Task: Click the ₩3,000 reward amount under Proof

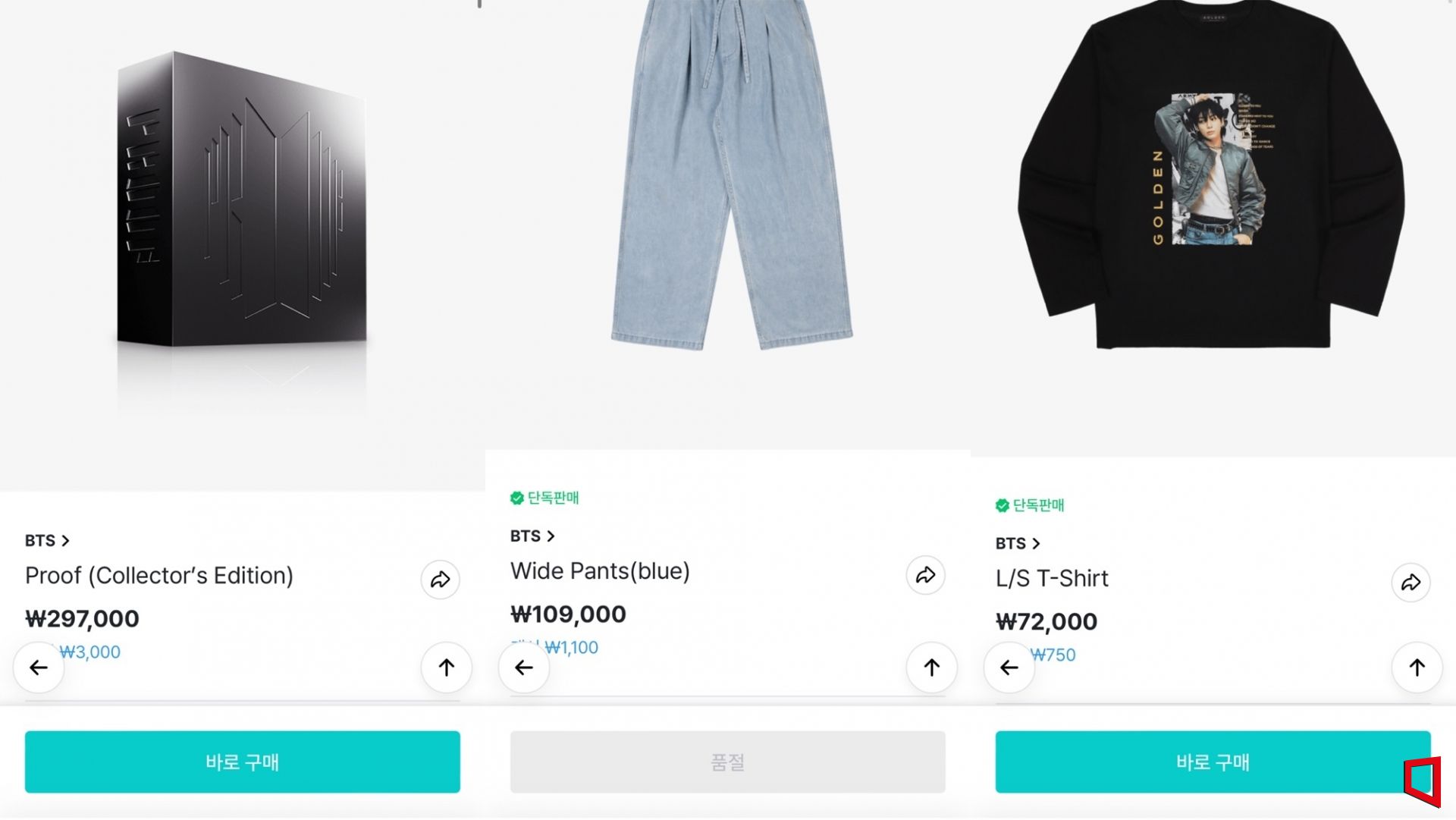Action: tap(91, 652)
